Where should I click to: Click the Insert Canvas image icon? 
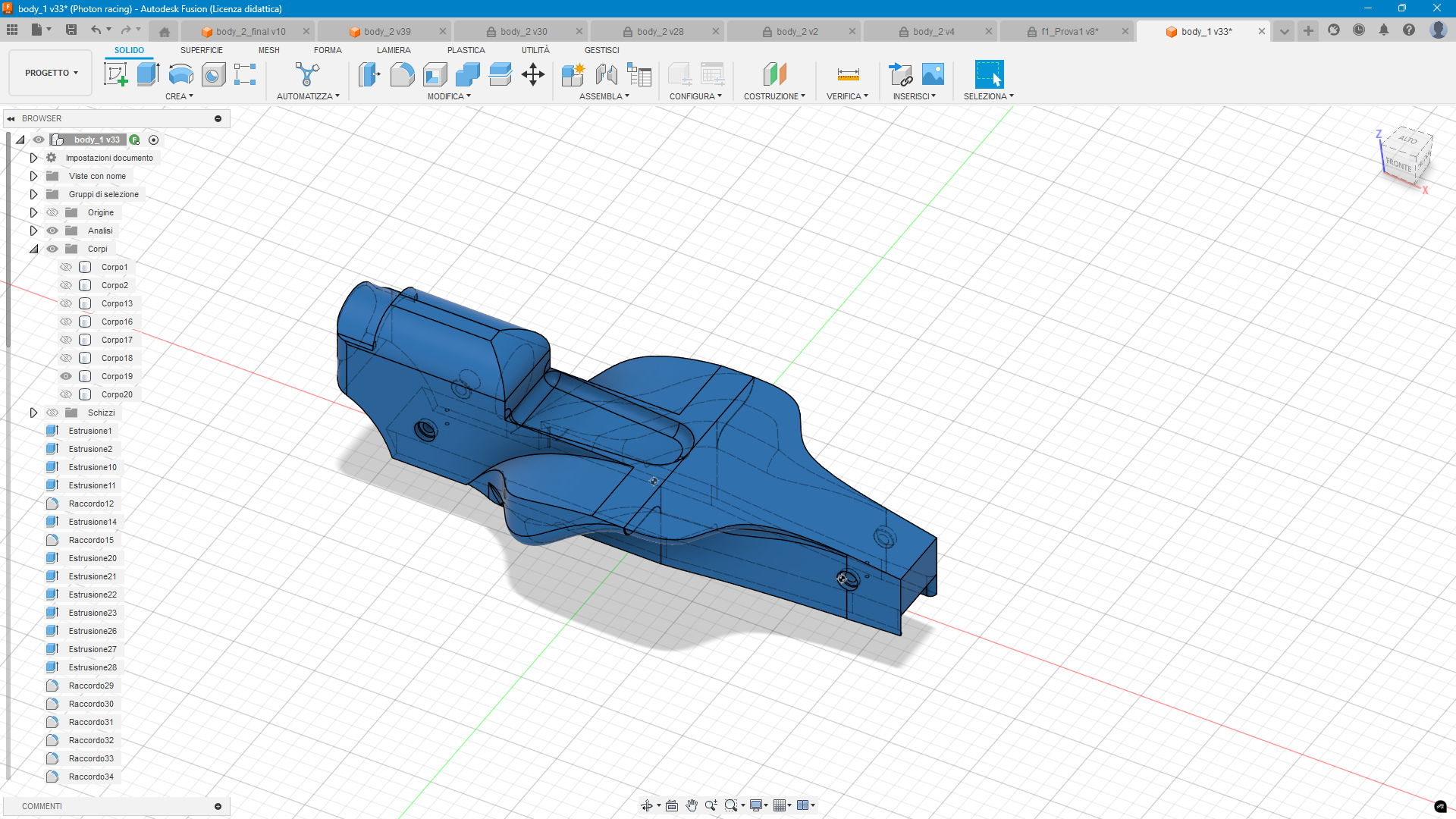pyautogui.click(x=933, y=74)
